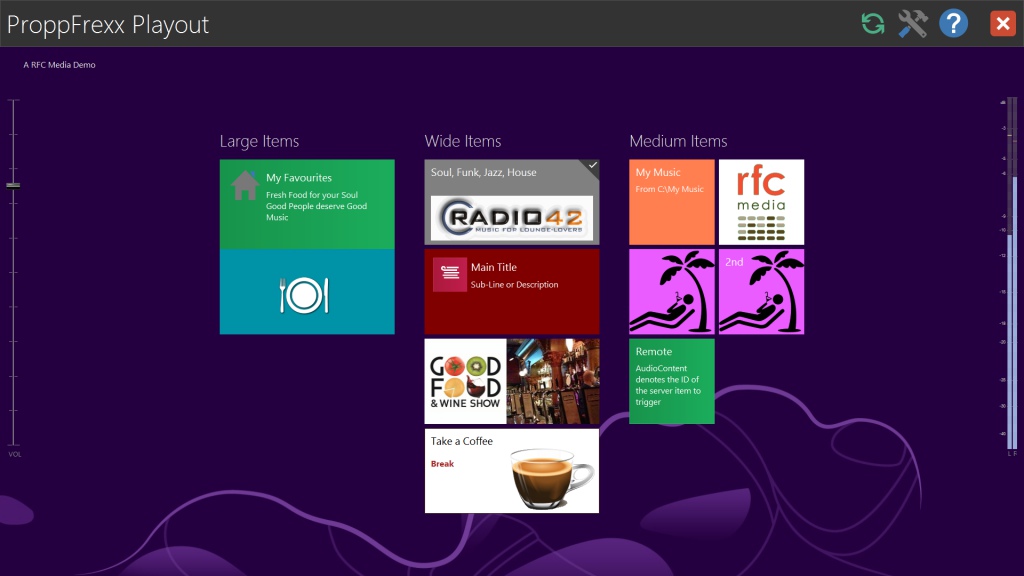Click the plate and cutlery icon tile
The width and height of the screenshot is (1024, 576).
point(306,293)
